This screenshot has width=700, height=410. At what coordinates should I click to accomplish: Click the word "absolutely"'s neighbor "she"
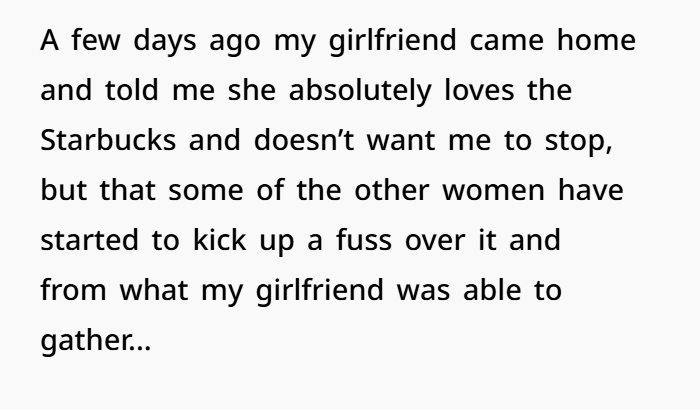(242, 93)
